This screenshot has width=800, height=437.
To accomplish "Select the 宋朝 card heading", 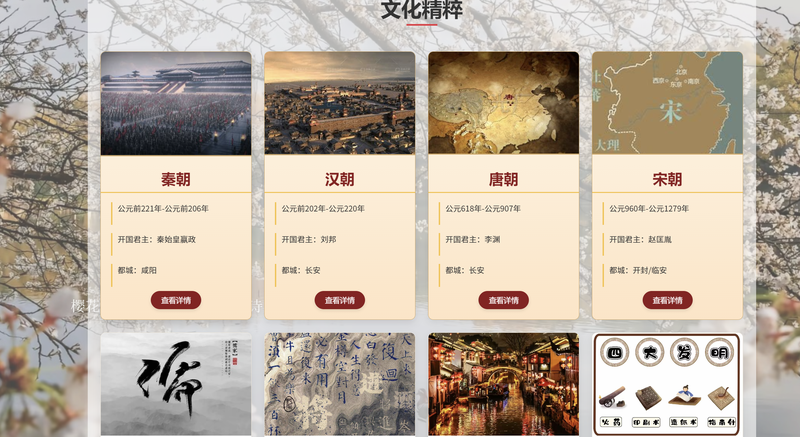I will click(x=667, y=179).
